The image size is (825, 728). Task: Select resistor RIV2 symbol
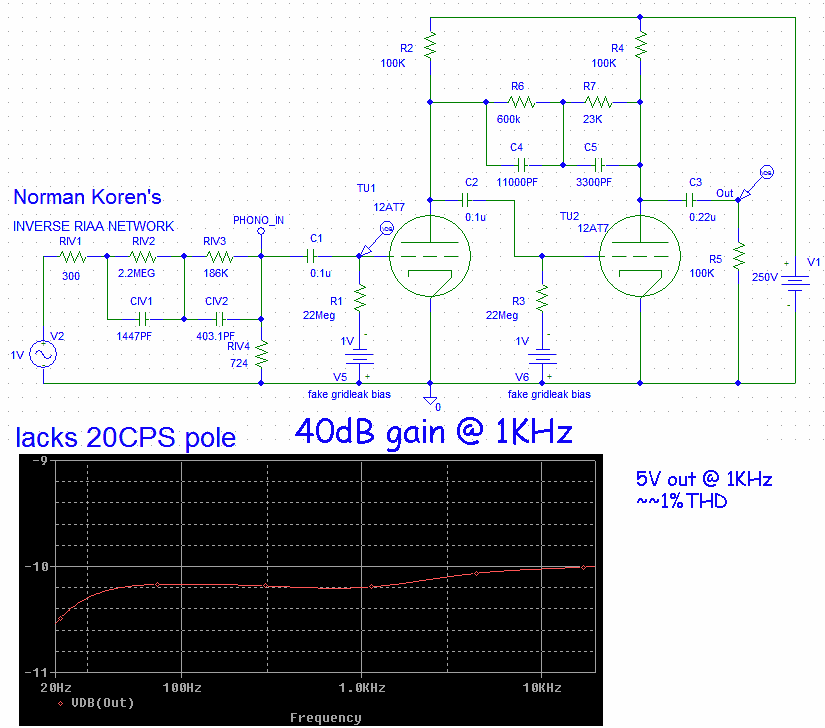[143, 257]
